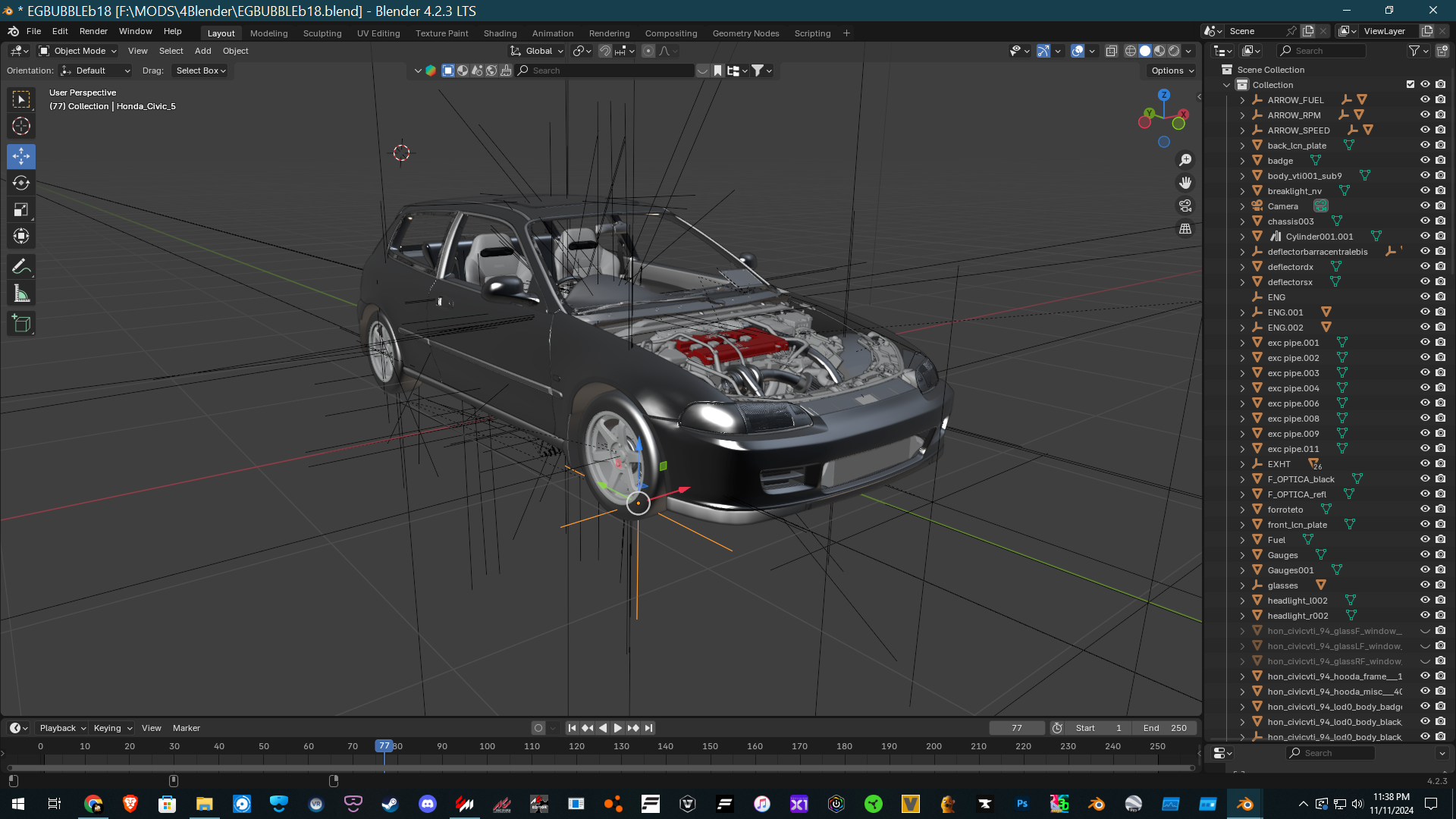Hide ENG.001 in viewport
The image size is (1456, 819).
(x=1425, y=312)
